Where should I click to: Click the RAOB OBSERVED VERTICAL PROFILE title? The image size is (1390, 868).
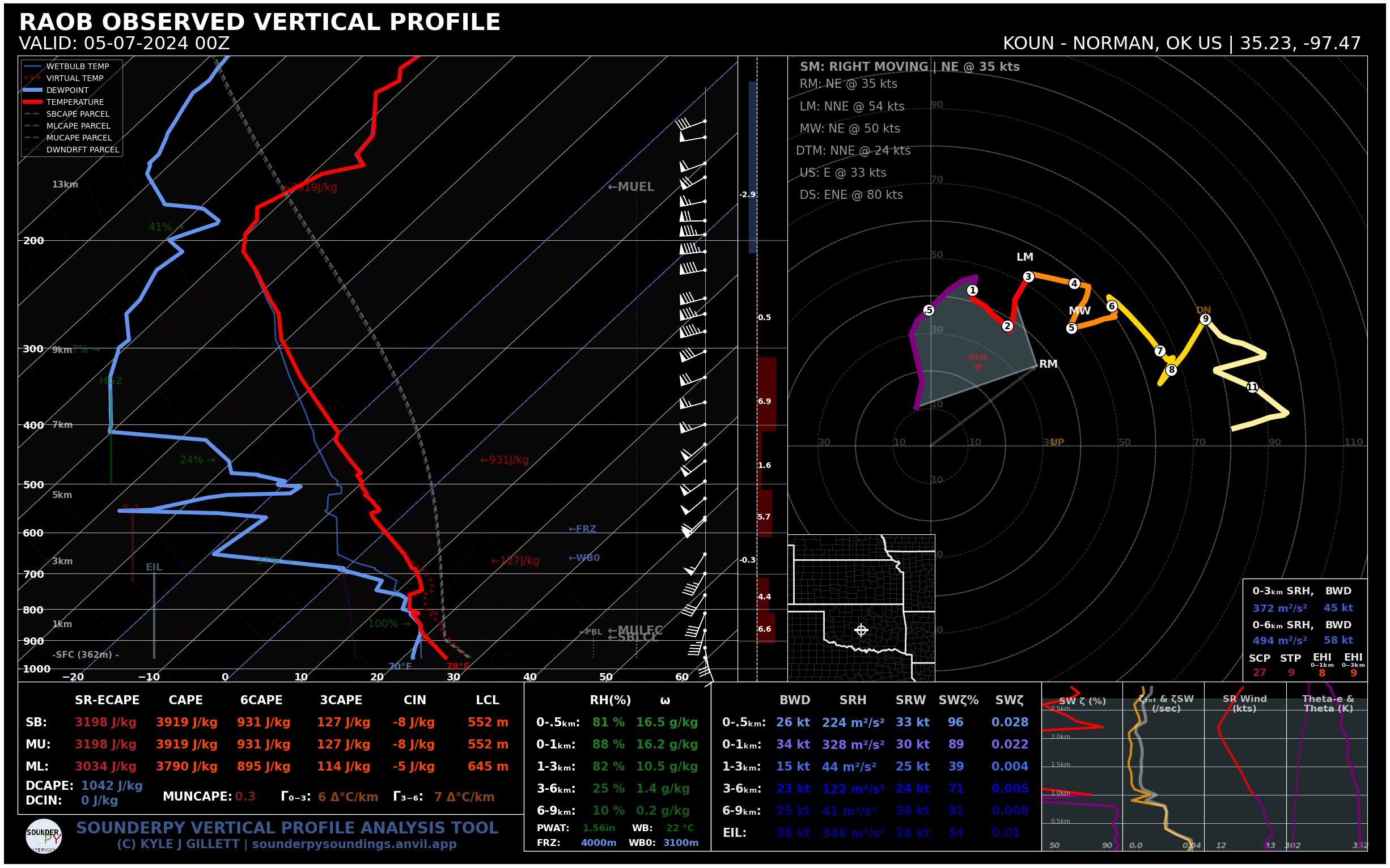[260, 23]
